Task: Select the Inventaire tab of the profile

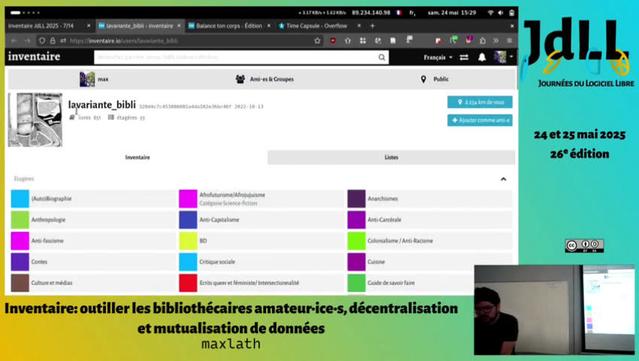Action: 137,157
